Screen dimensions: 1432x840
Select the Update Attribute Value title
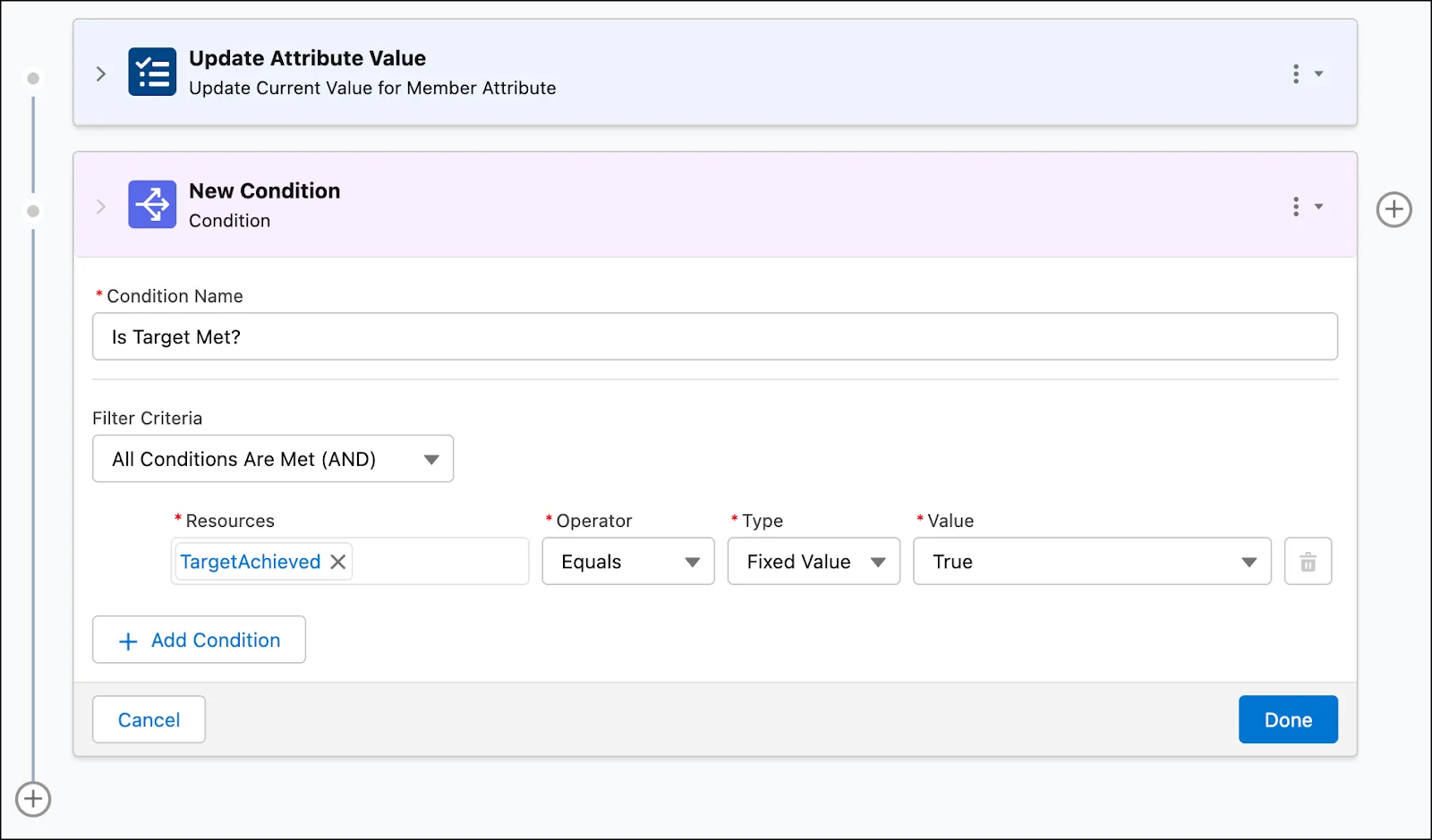click(307, 58)
